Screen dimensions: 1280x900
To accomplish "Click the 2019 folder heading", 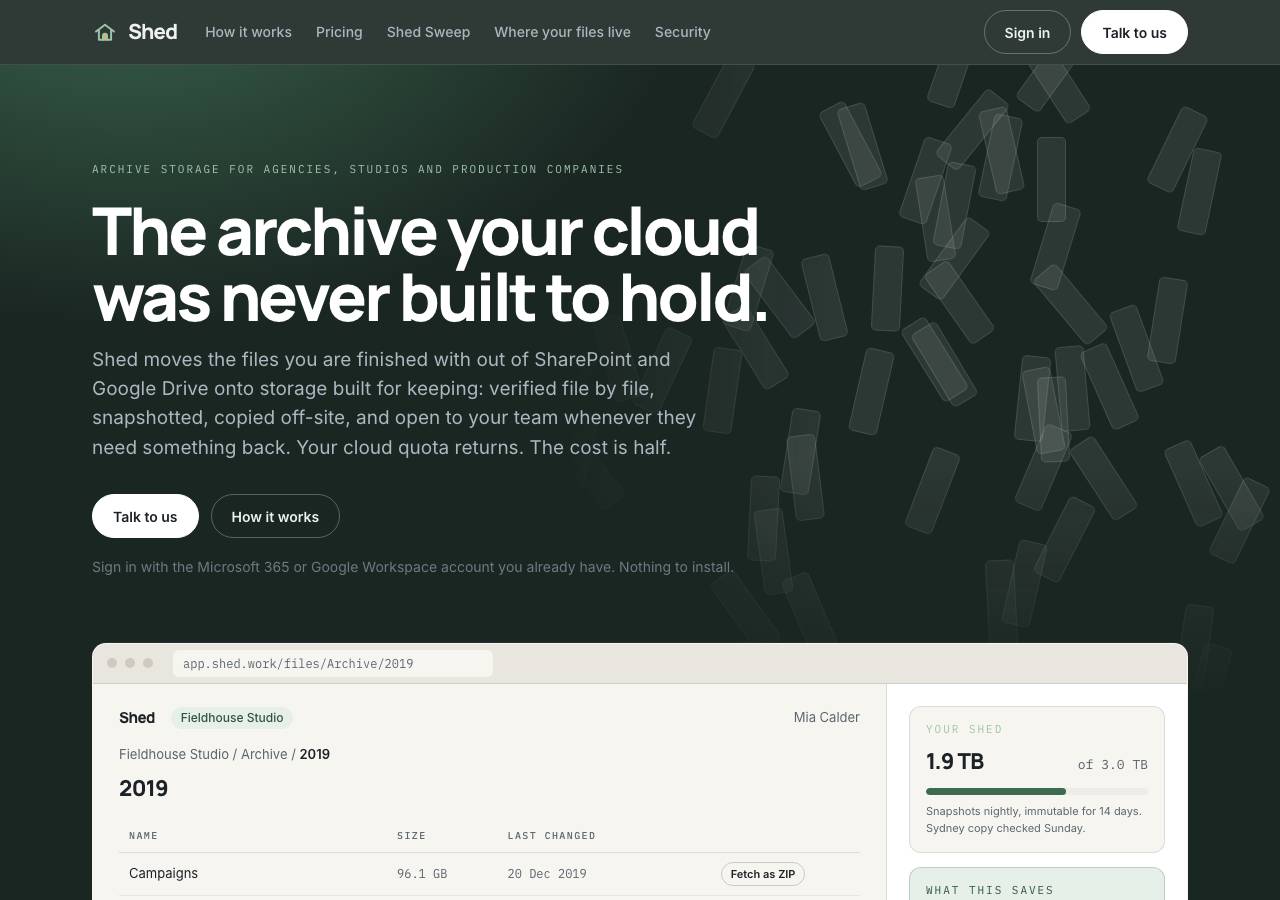I will point(143,788).
